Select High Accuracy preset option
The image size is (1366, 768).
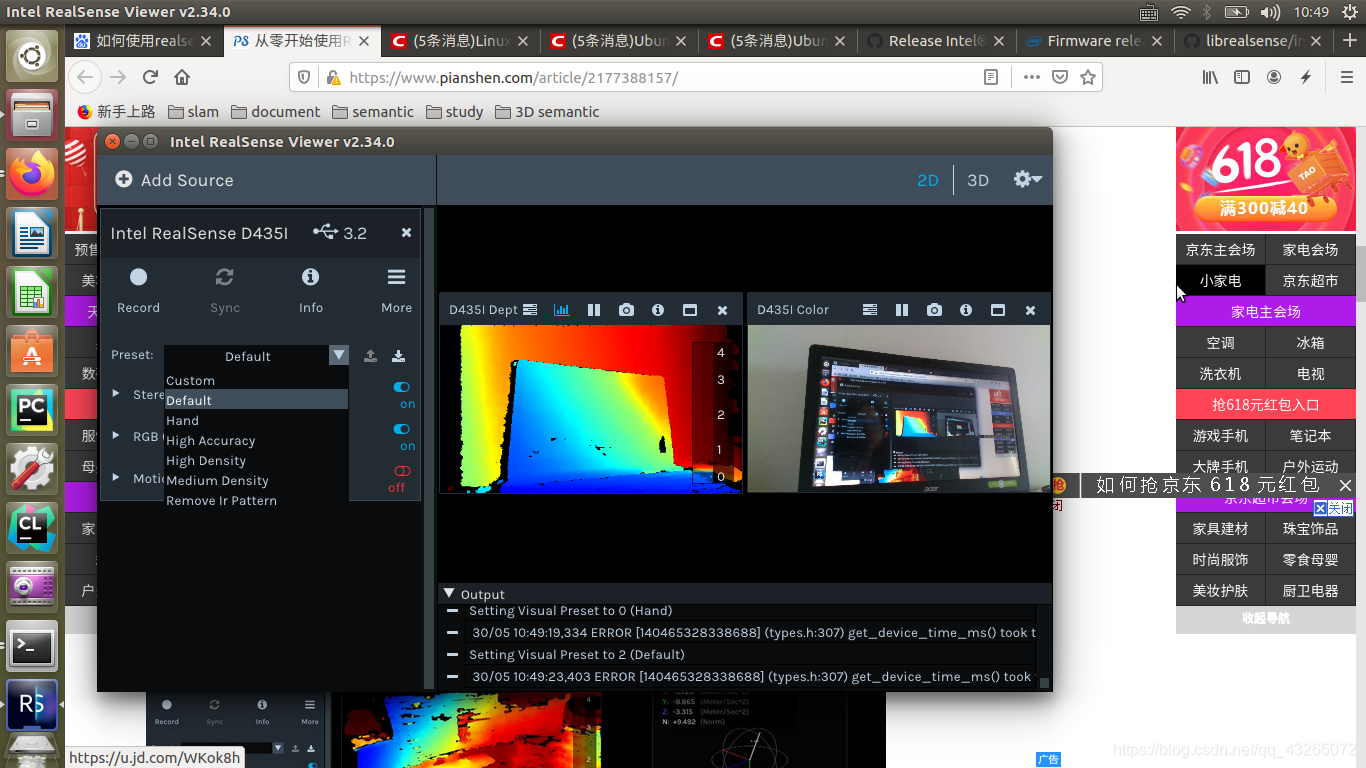(x=256, y=440)
